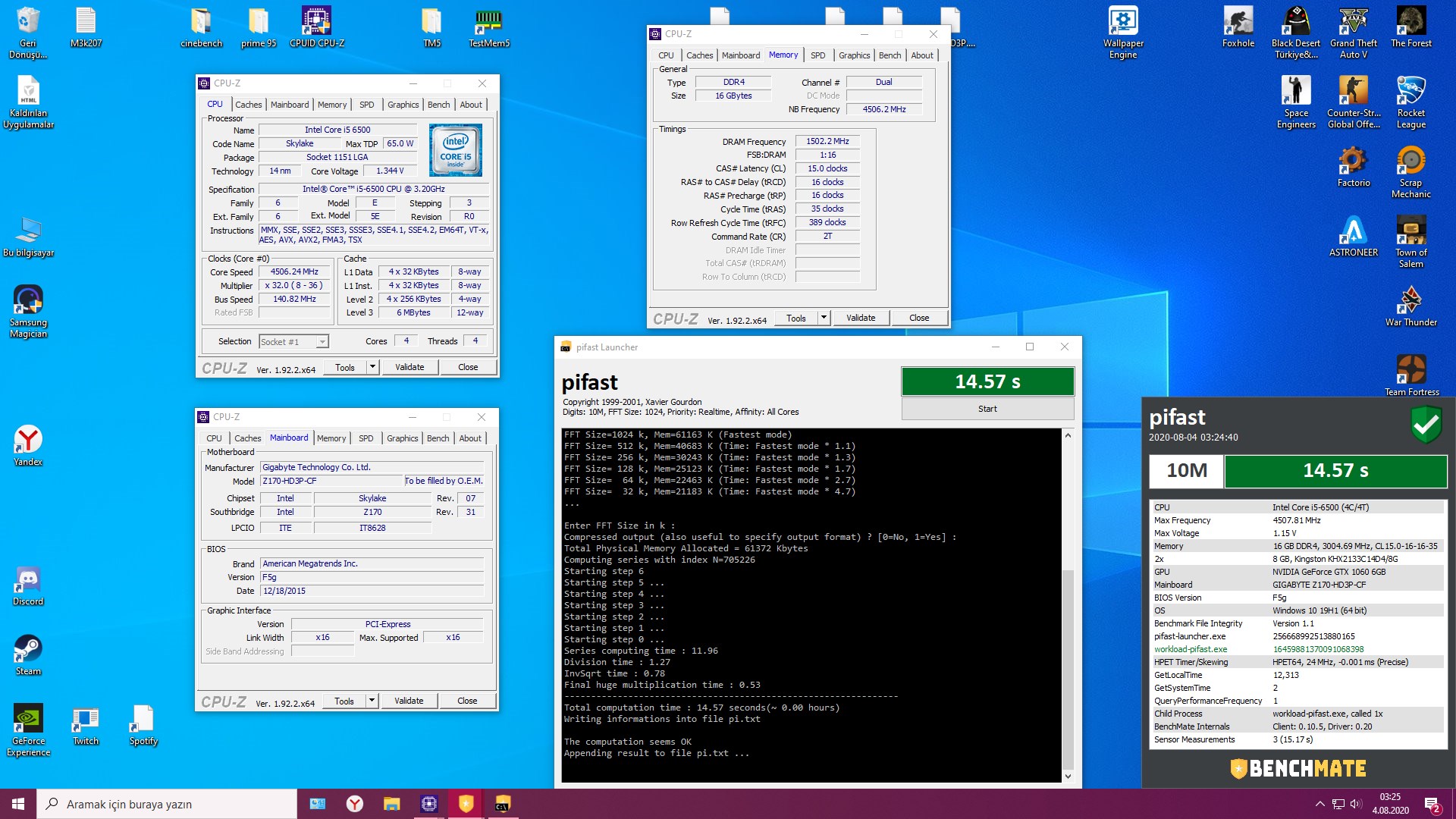Screen dimensions: 1456x819
Task: Show hidden system tray icons chevron
Action: tap(1319, 804)
